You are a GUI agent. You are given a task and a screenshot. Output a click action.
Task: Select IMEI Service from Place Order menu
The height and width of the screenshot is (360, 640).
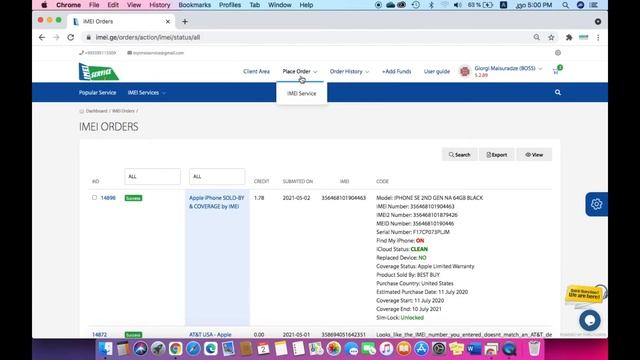pos(302,93)
